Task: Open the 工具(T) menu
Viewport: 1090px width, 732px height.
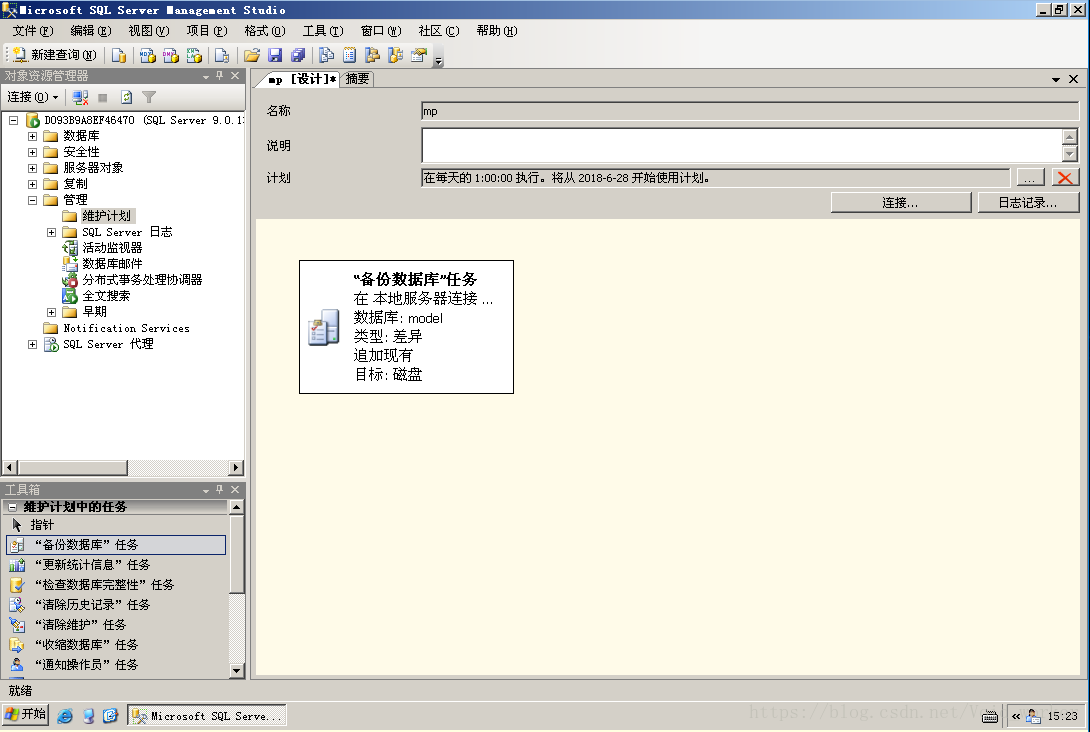Action: (323, 31)
